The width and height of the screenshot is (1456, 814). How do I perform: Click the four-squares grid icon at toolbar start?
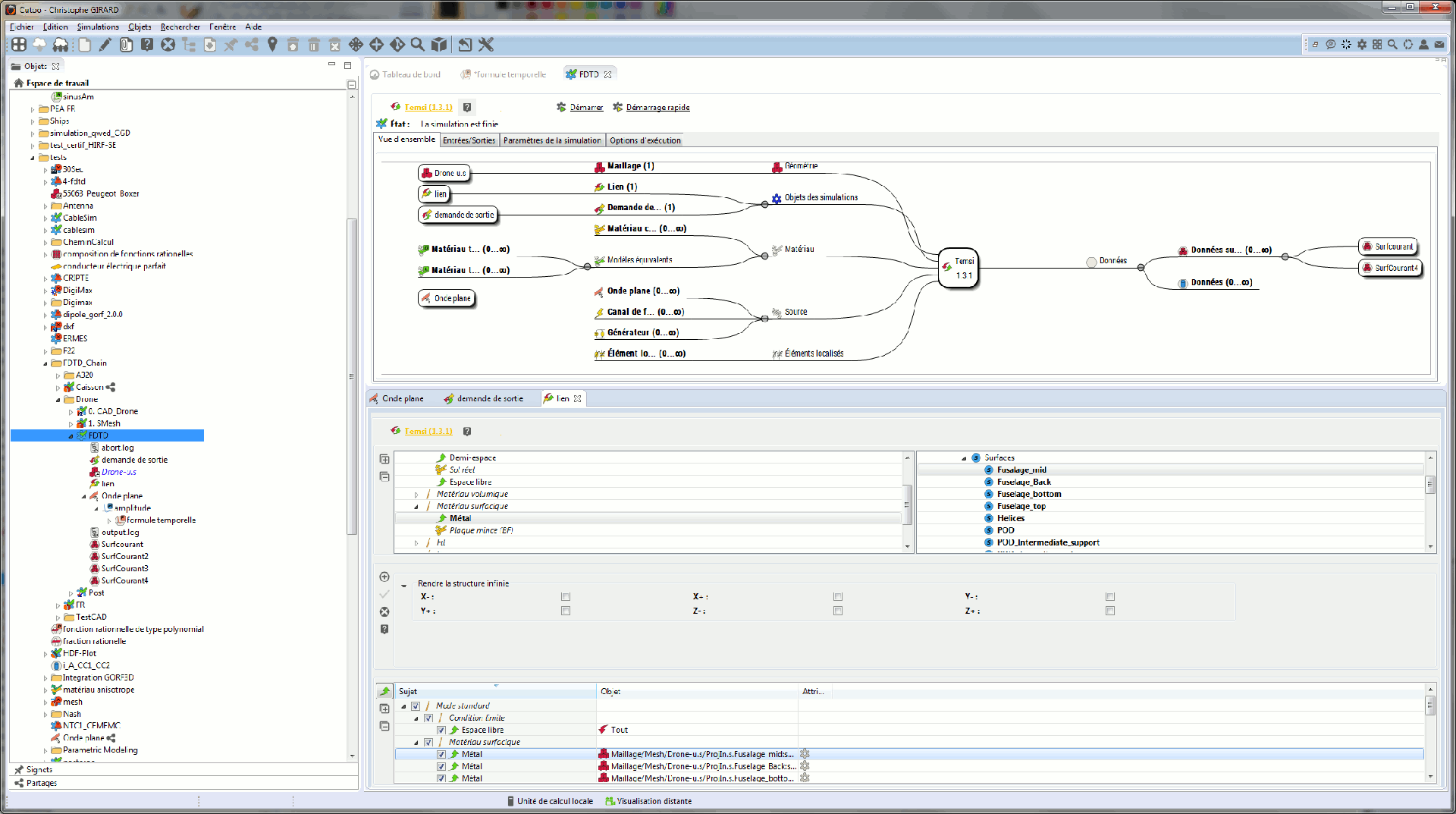pos(19,45)
